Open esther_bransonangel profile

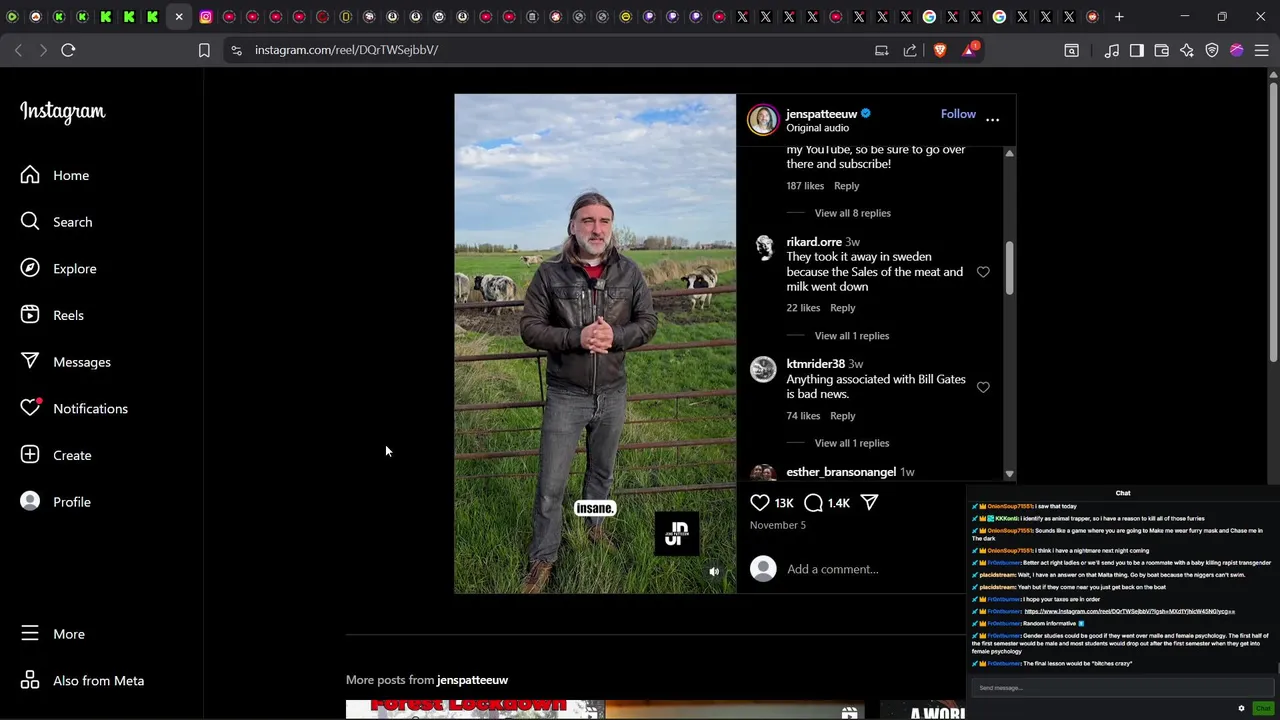[x=841, y=472]
